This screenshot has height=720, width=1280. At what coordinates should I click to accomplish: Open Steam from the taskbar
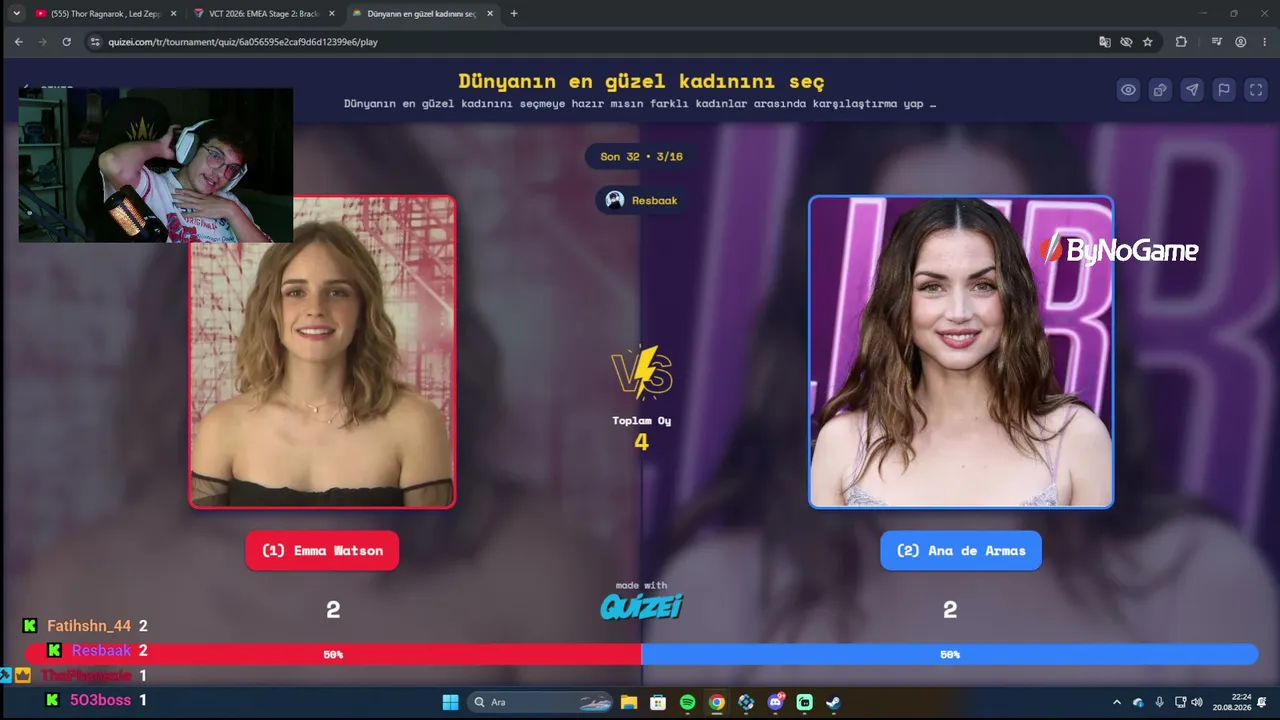pos(834,702)
